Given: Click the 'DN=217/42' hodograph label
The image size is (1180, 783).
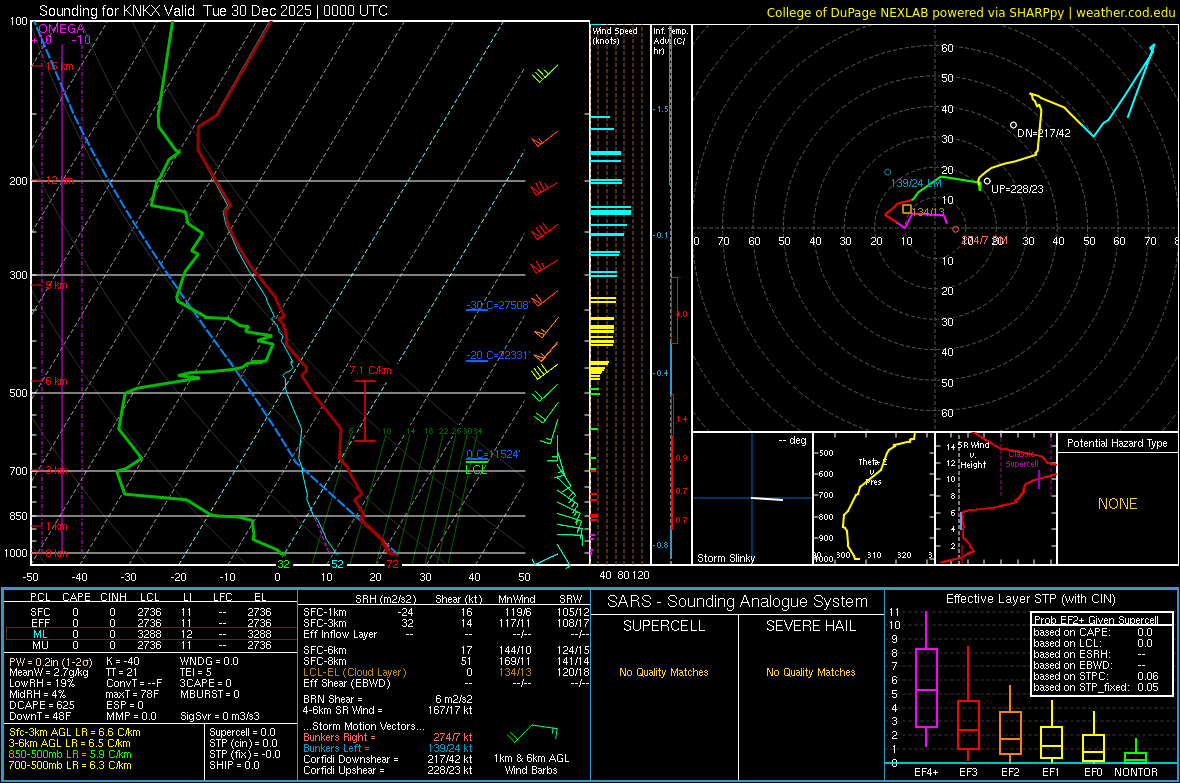Looking at the screenshot, I should point(1043,133).
